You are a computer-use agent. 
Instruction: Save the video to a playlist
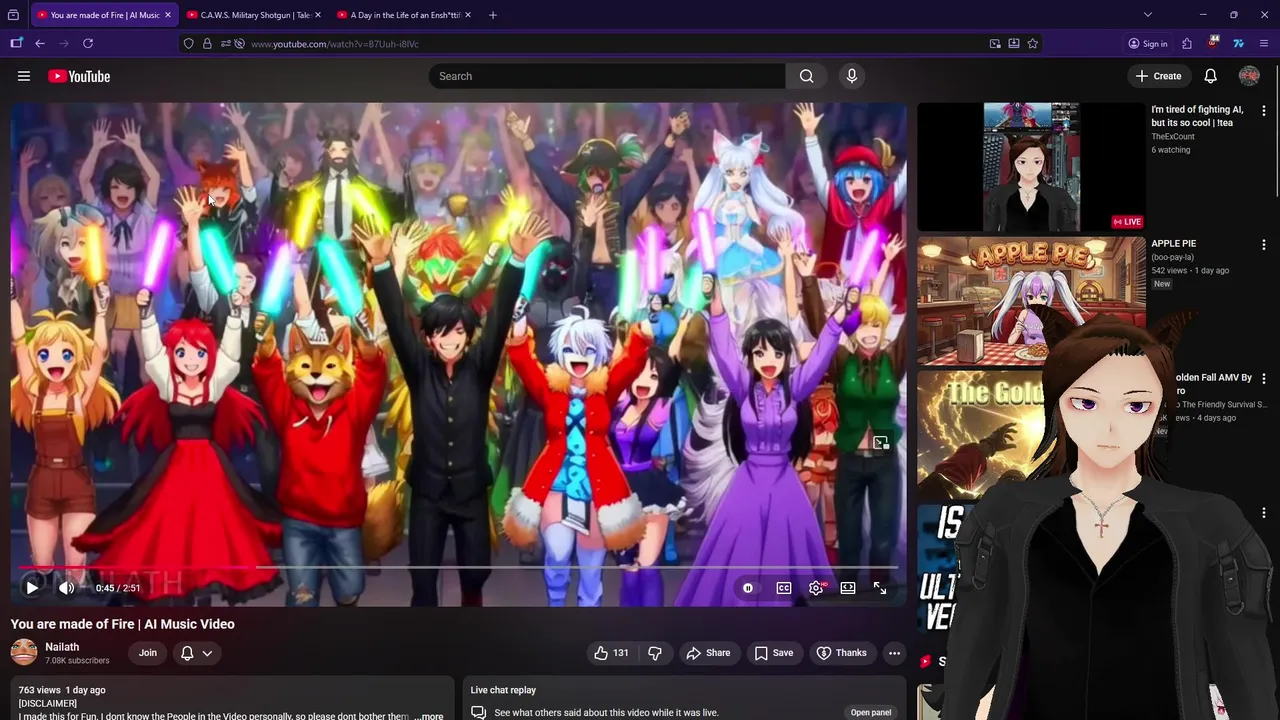[774, 653]
